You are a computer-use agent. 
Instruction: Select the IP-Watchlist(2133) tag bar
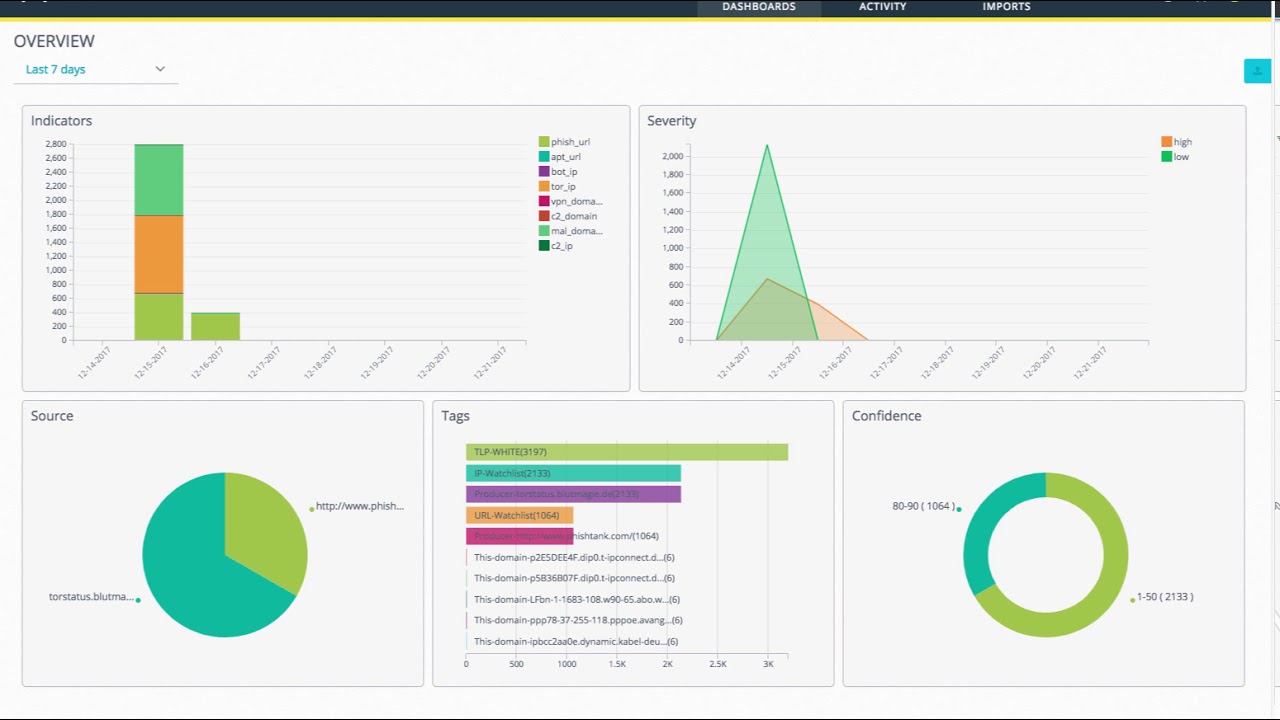pos(573,473)
